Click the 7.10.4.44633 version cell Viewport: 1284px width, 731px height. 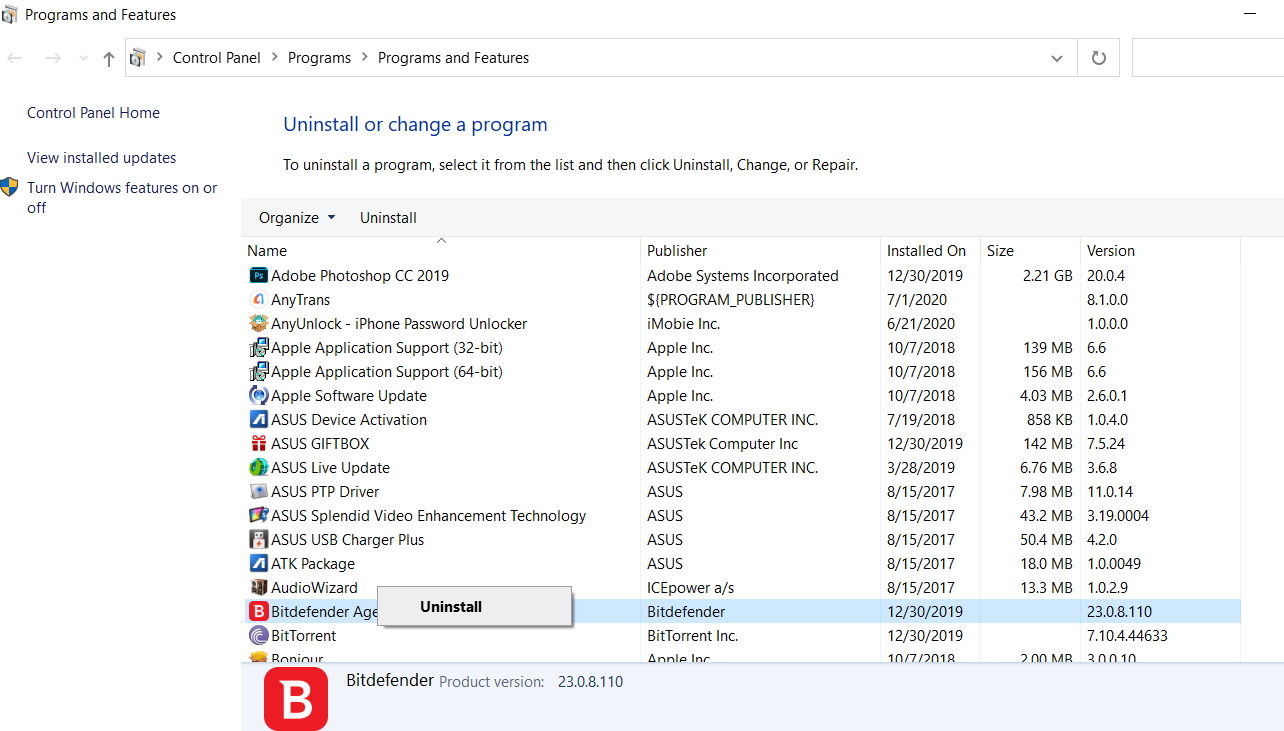click(1127, 636)
